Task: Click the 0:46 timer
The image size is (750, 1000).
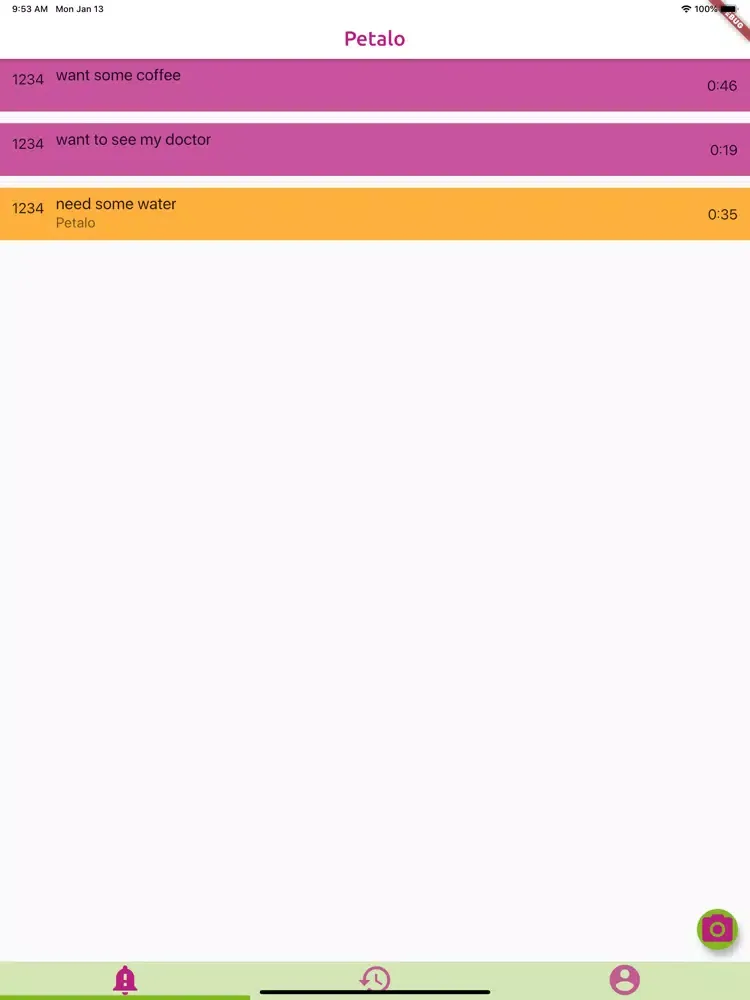Action: (722, 85)
